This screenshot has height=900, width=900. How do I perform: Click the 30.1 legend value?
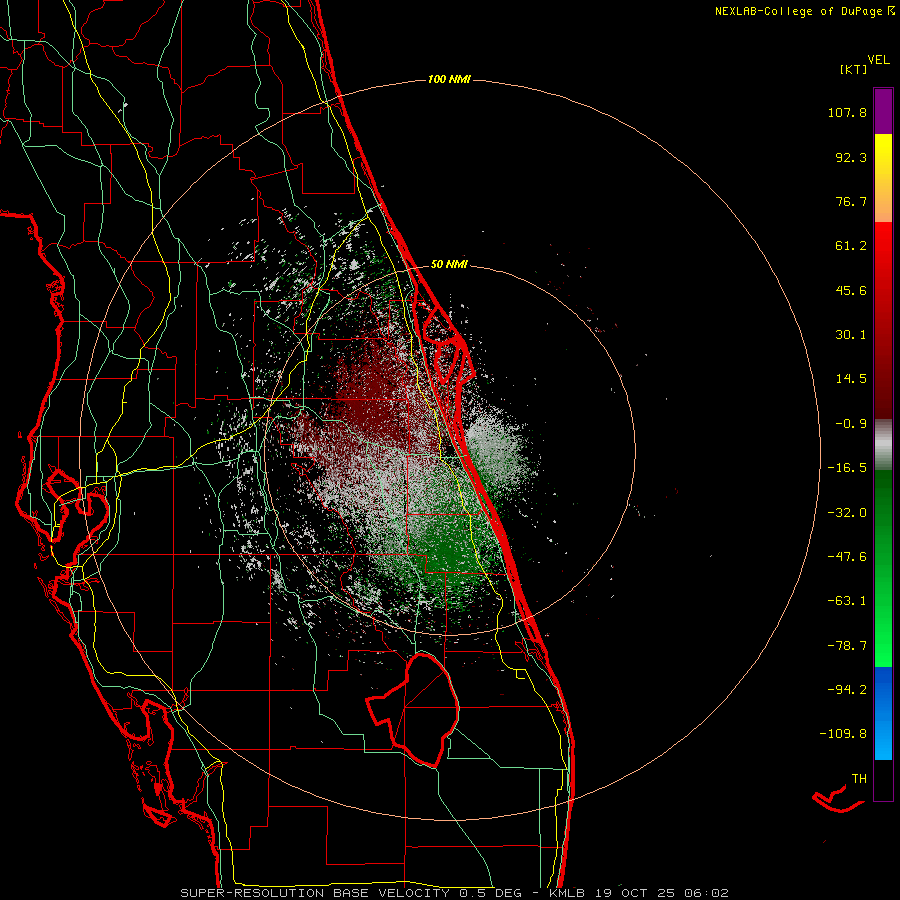point(851,335)
